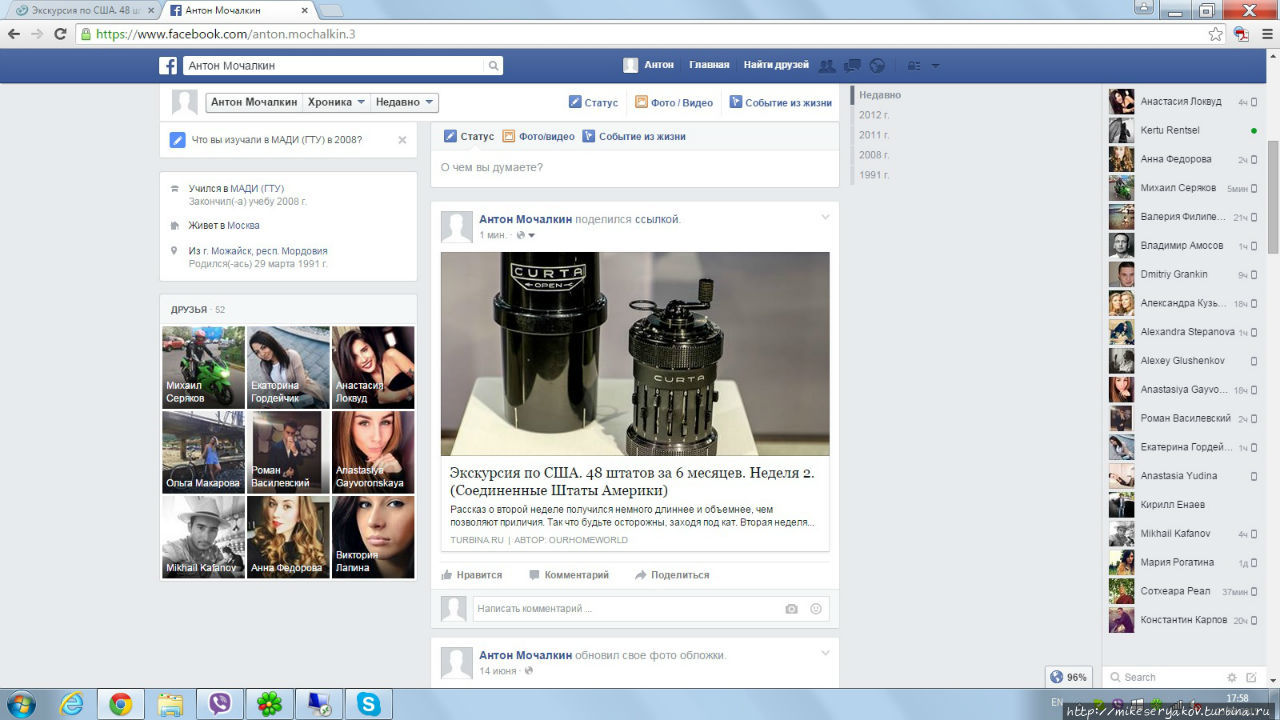Image resolution: width=1280 pixels, height=720 pixels.
Task: Attach a photo using comment camera icon
Action: (791, 608)
